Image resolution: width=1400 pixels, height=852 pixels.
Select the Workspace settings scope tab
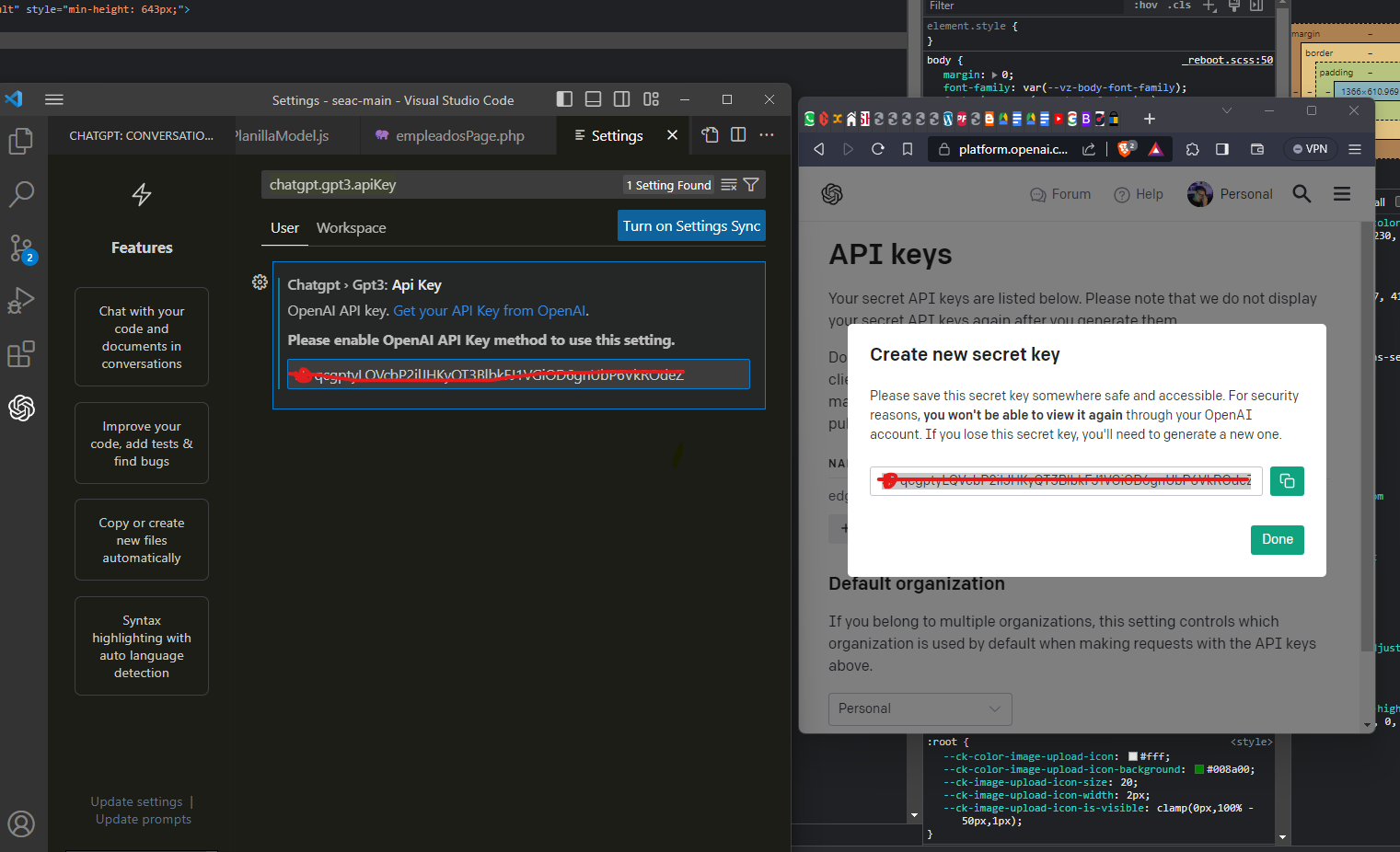click(x=352, y=228)
